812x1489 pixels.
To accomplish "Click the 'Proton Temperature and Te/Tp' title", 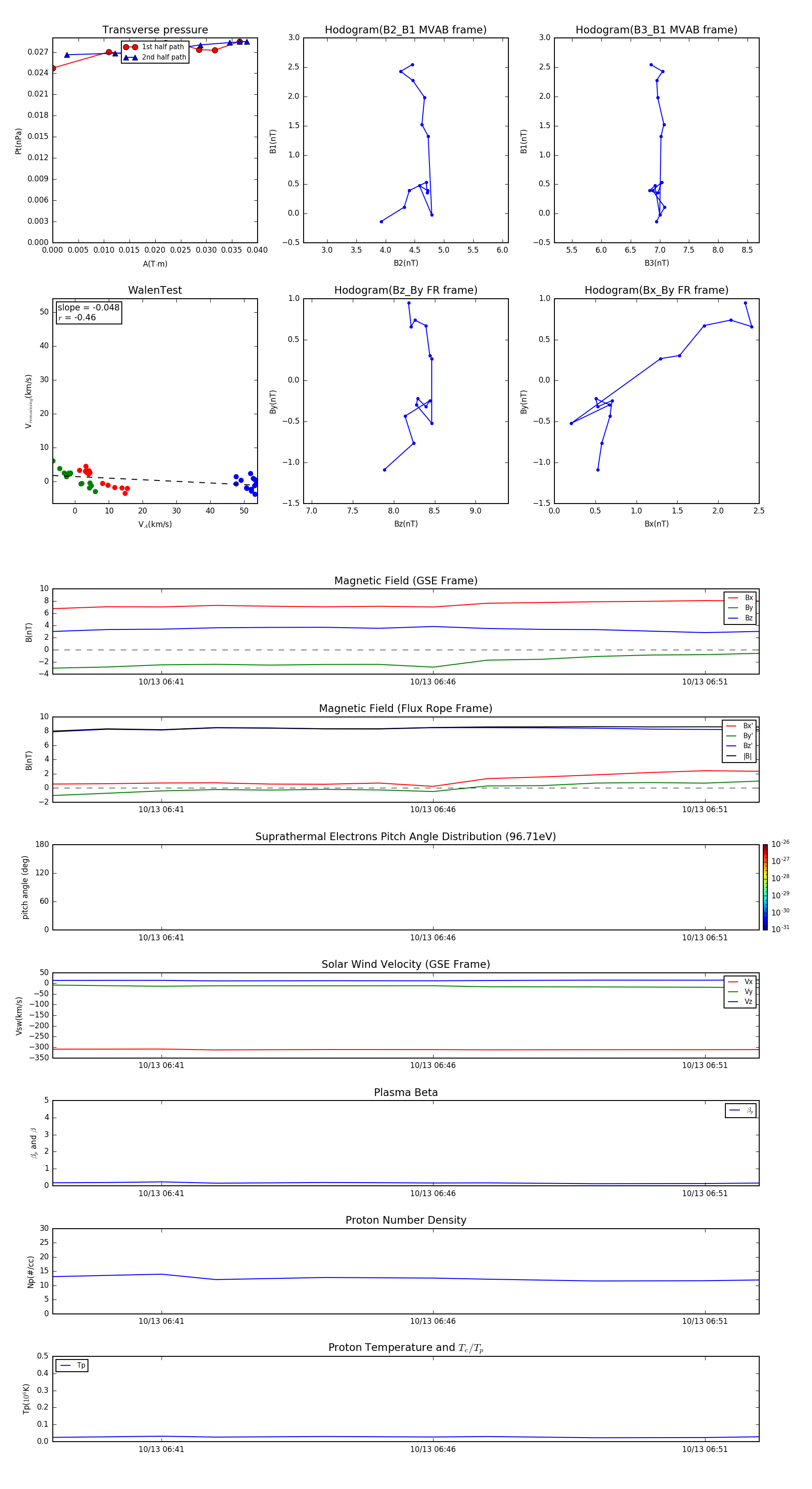I will pos(406,1347).
